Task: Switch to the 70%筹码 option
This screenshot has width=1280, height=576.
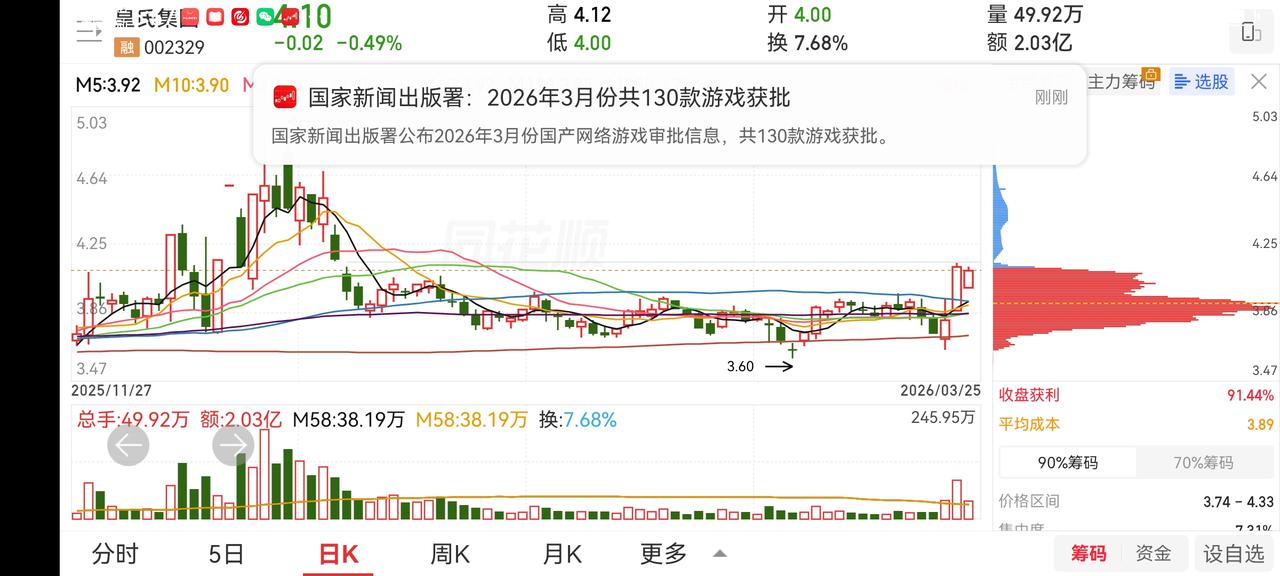Action: coord(1204,462)
